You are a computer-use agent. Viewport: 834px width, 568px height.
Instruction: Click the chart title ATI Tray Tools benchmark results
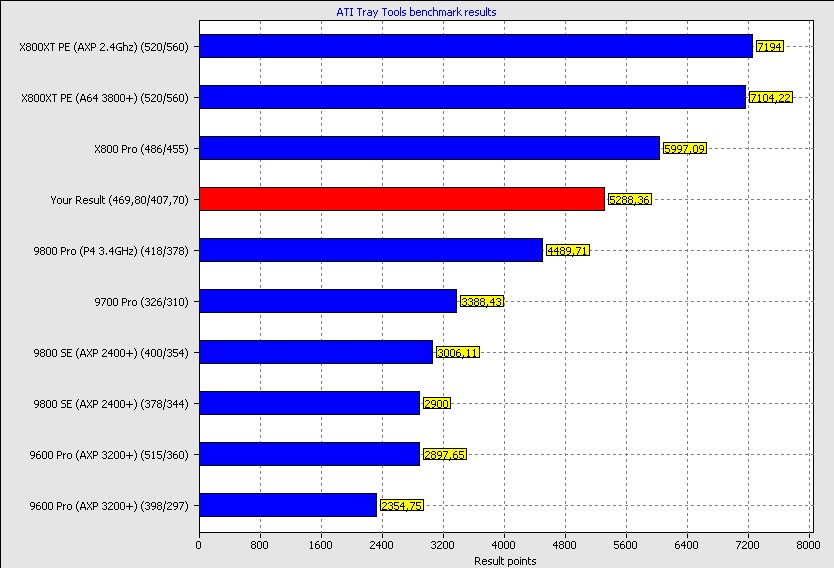[x=416, y=12]
